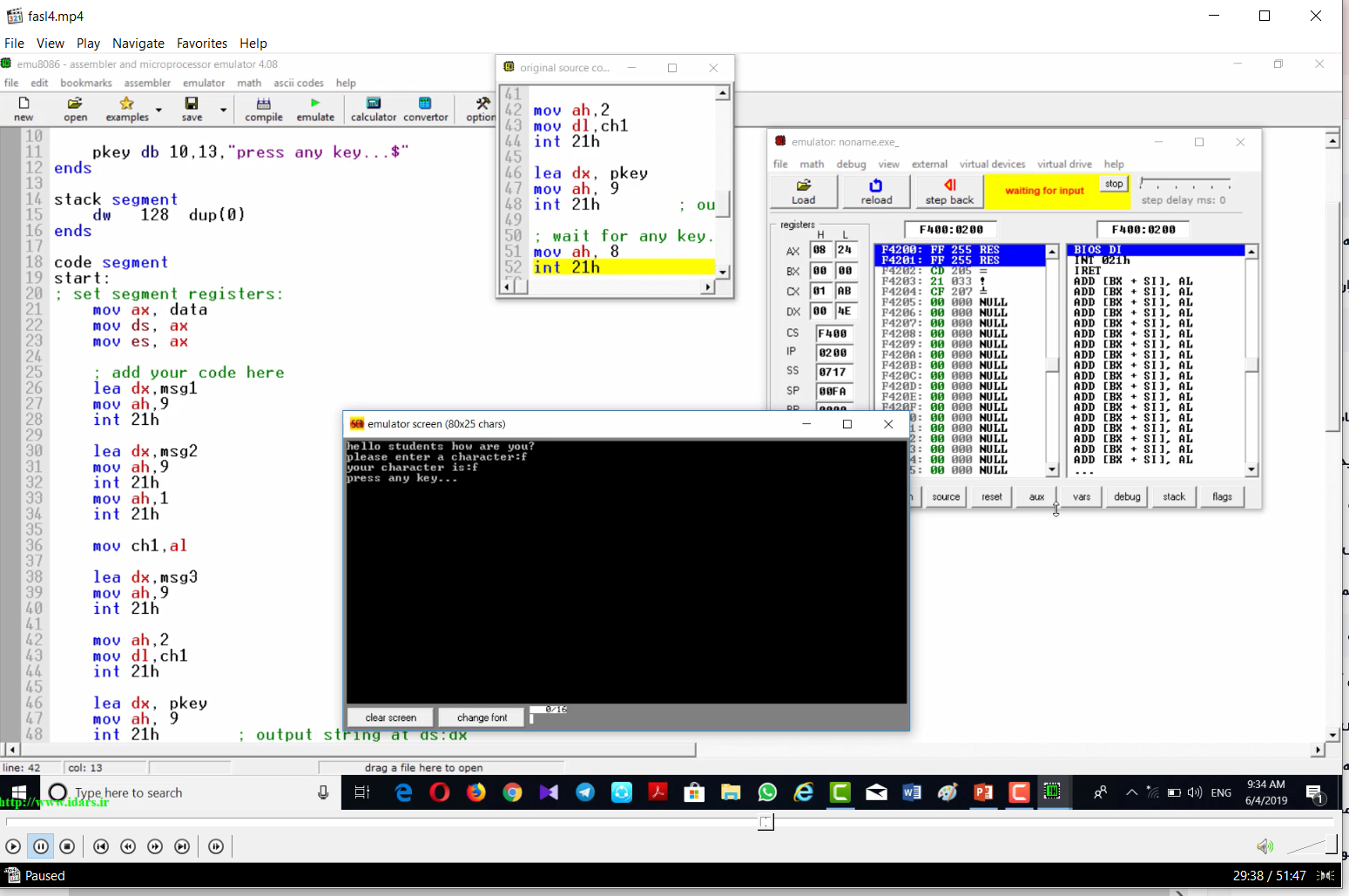
Task: Click the stop button in emulator
Action: pyautogui.click(x=1114, y=184)
